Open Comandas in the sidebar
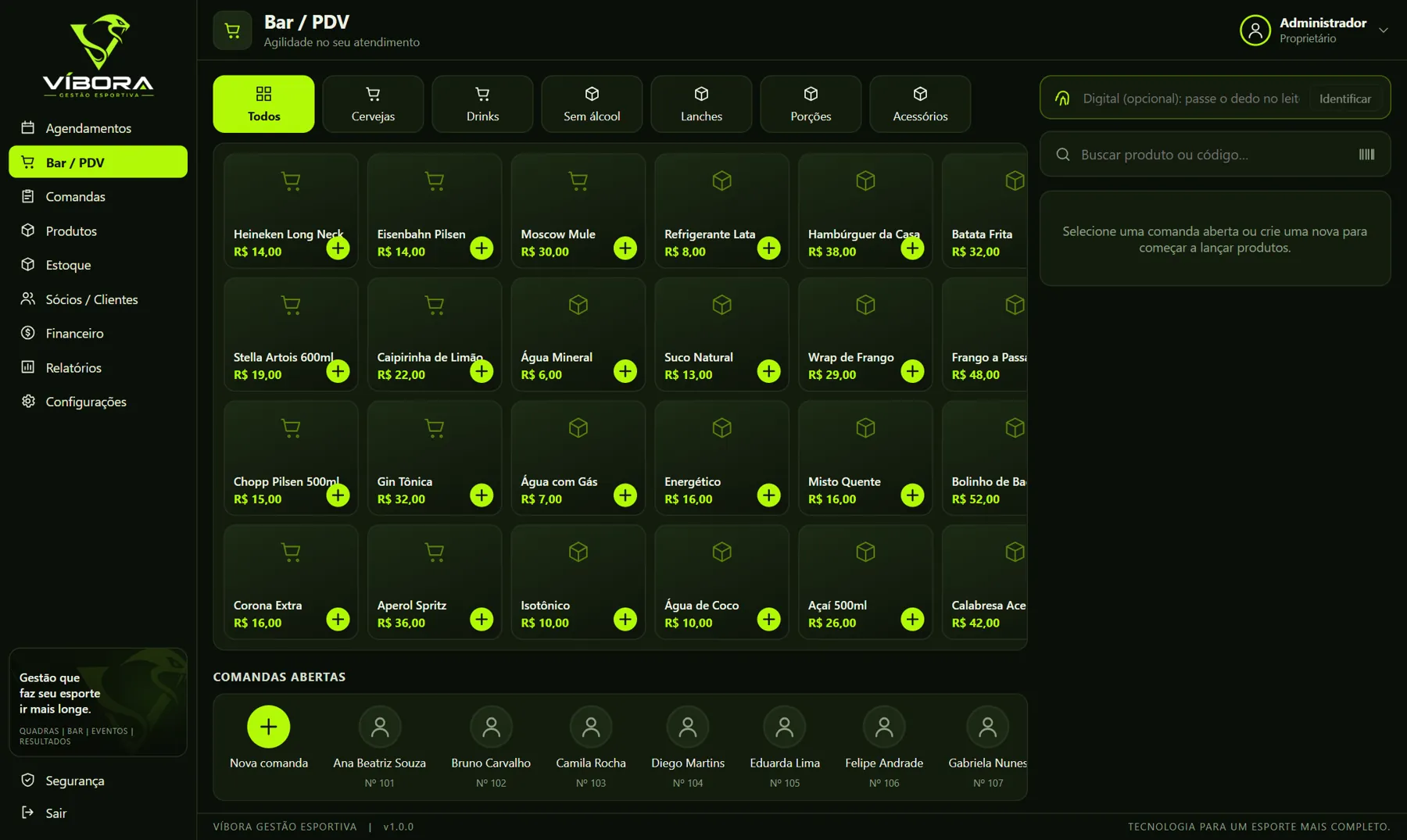This screenshot has height=840, width=1407. pyautogui.click(x=98, y=197)
